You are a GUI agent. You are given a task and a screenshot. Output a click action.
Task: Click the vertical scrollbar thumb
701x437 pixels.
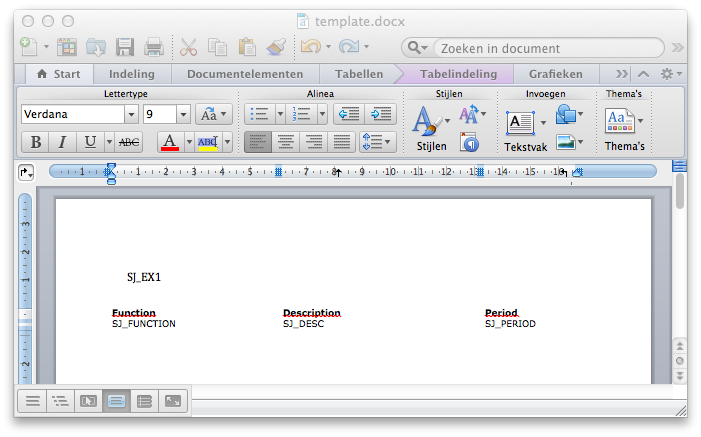point(680,191)
